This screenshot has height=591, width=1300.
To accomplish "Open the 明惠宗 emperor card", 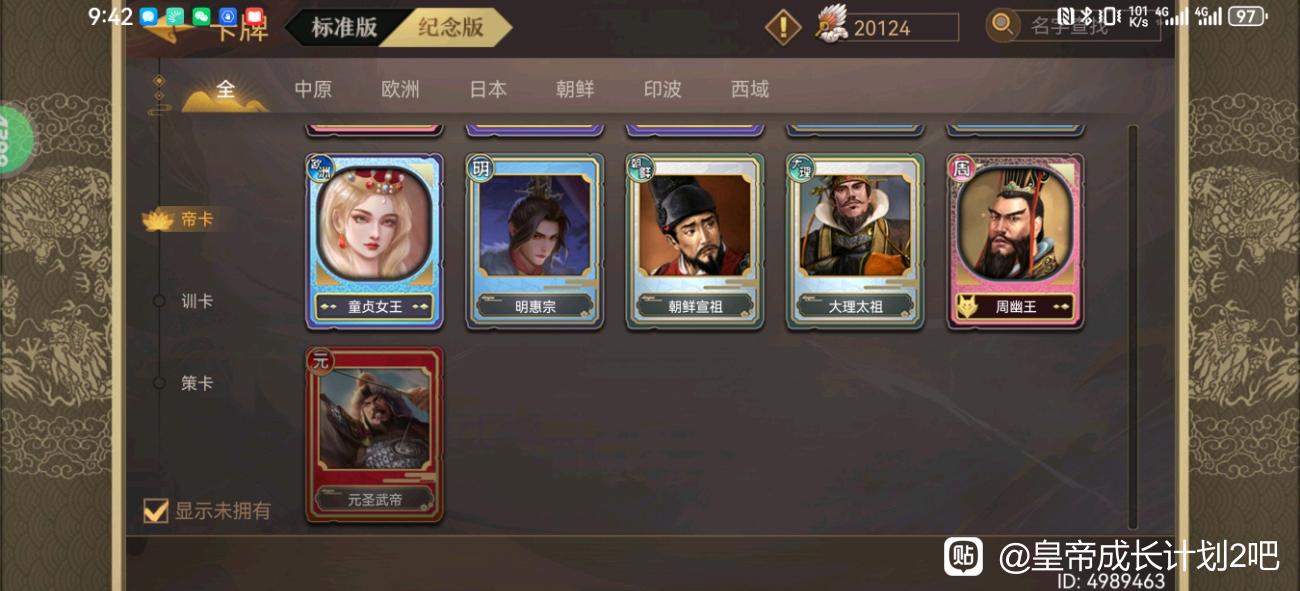I will (535, 241).
